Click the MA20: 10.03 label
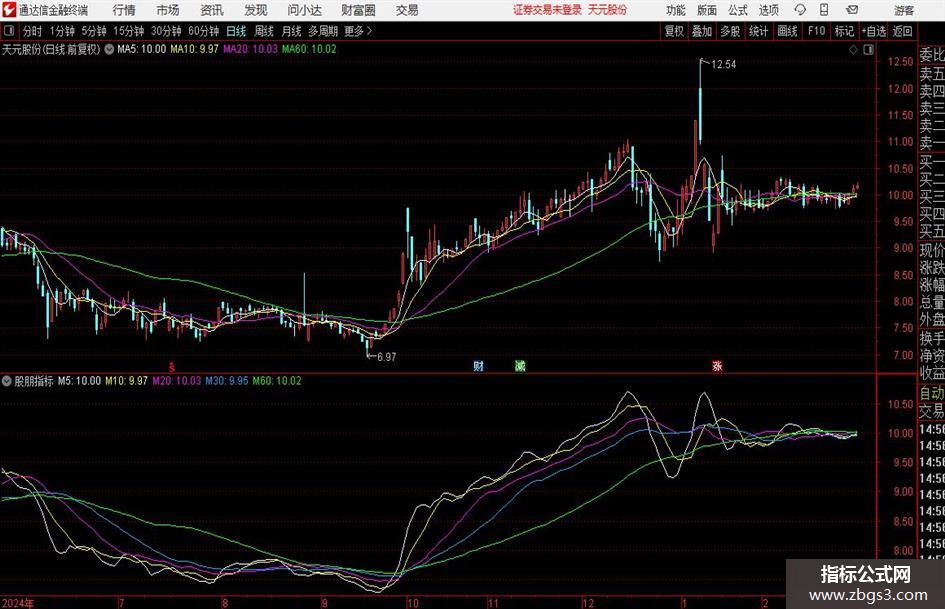Viewport: 945px width, 609px height. [x=250, y=49]
